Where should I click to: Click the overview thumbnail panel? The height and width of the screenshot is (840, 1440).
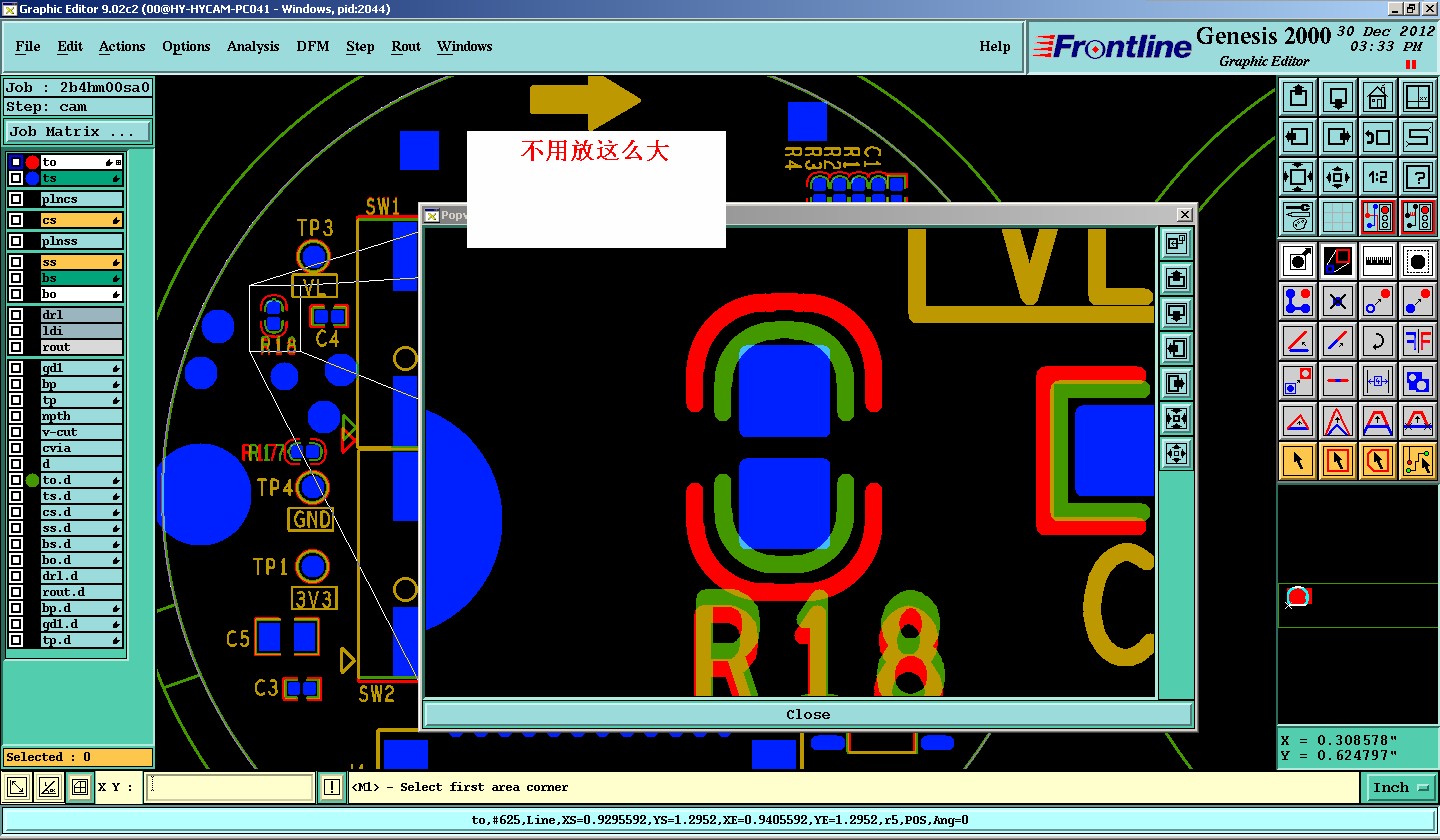coord(1358,604)
